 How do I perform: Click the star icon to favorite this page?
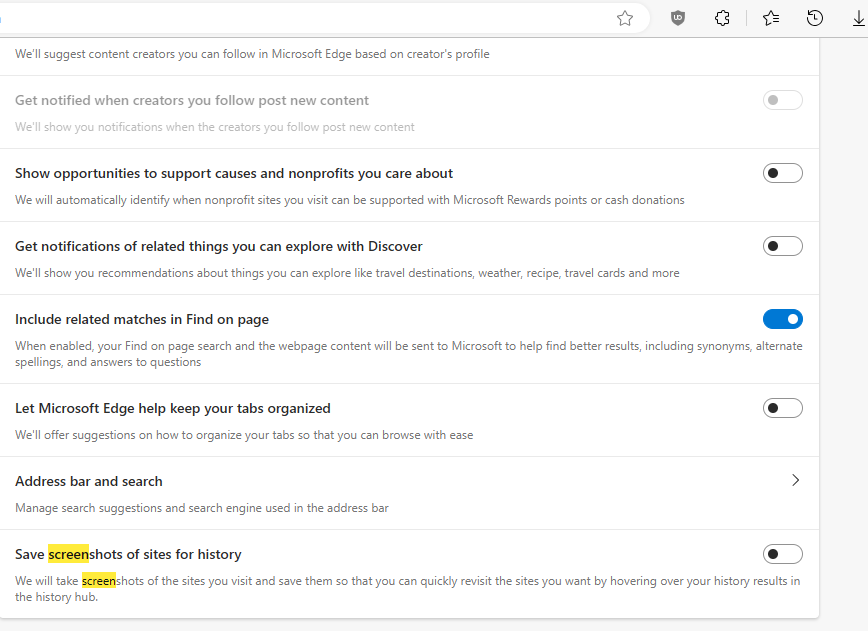click(x=625, y=18)
